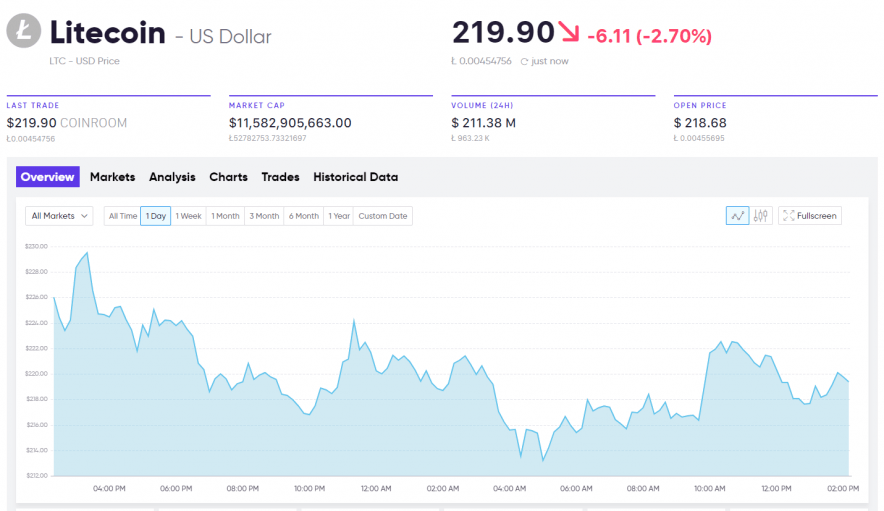
Task: Open the Markets tab
Action: (x=112, y=177)
